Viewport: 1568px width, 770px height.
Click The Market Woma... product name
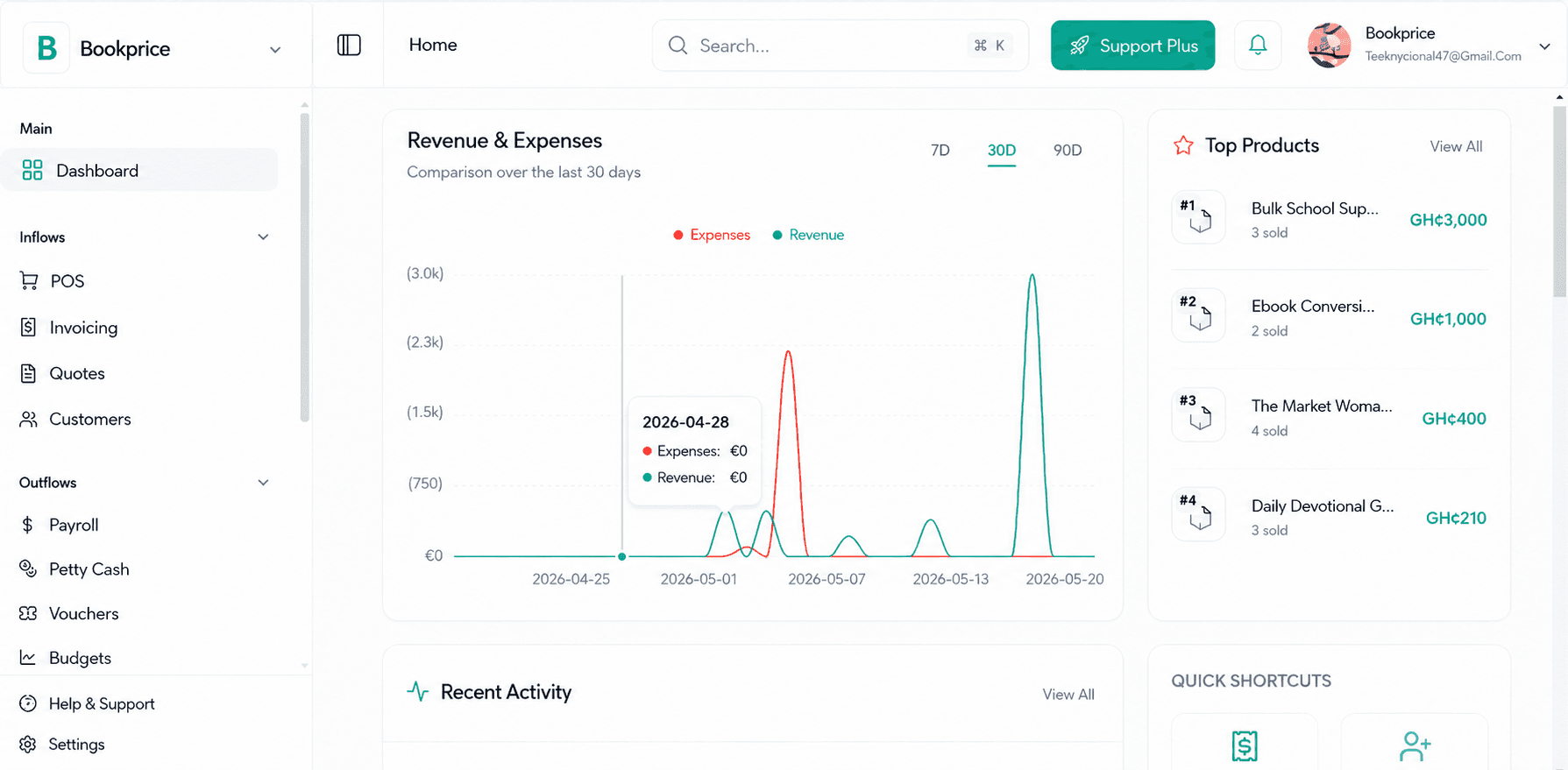tap(1322, 406)
